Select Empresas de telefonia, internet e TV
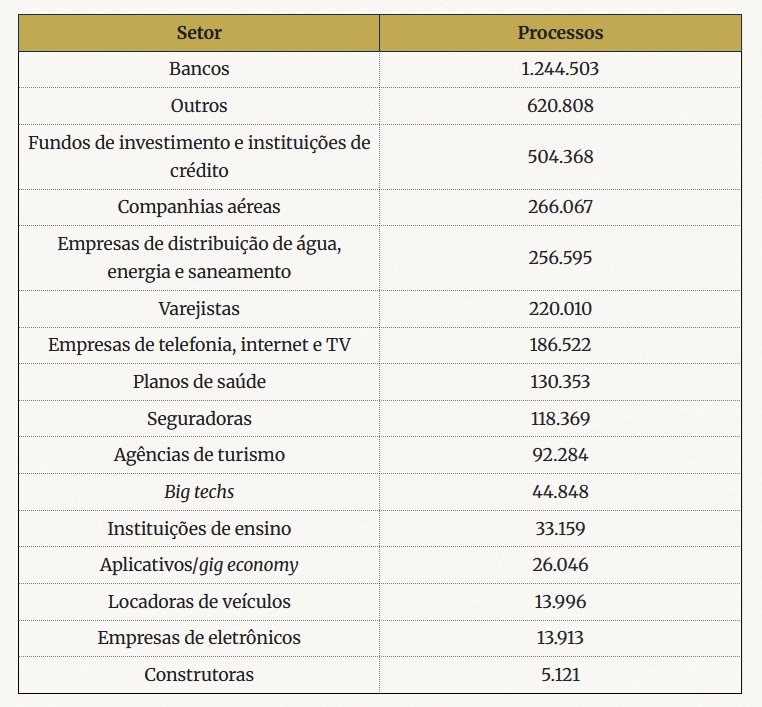This screenshot has width=762, height=707. pyautogui.click(x=199, y=345)
